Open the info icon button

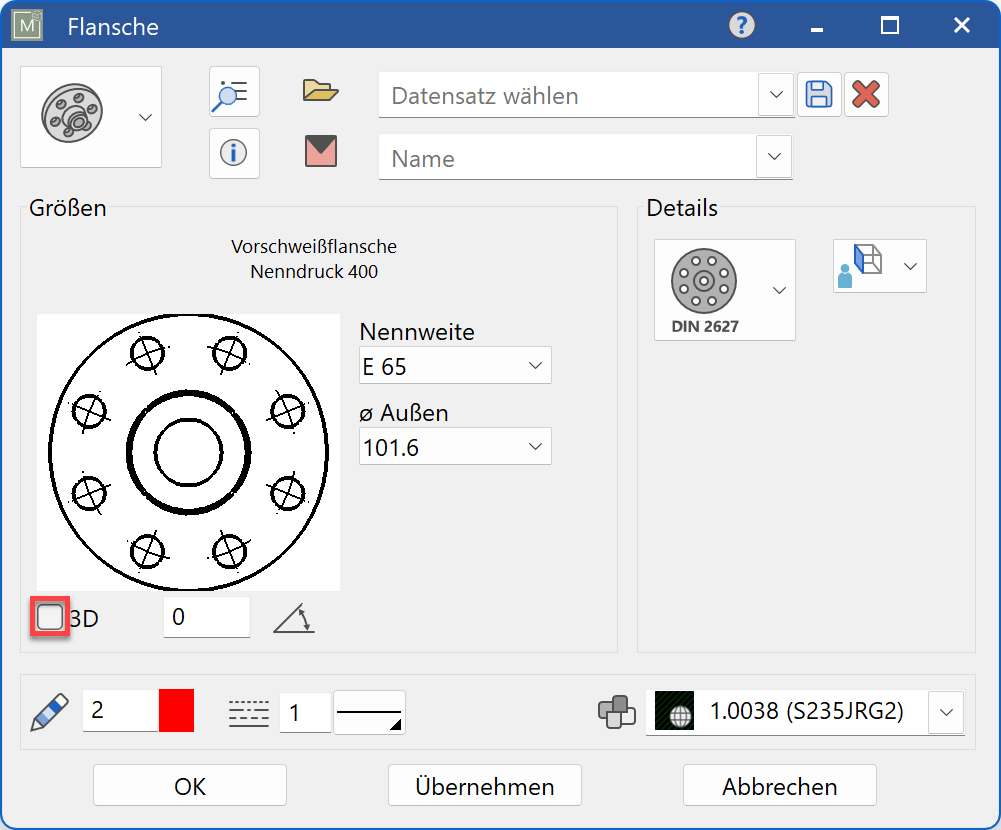[234, 153]
